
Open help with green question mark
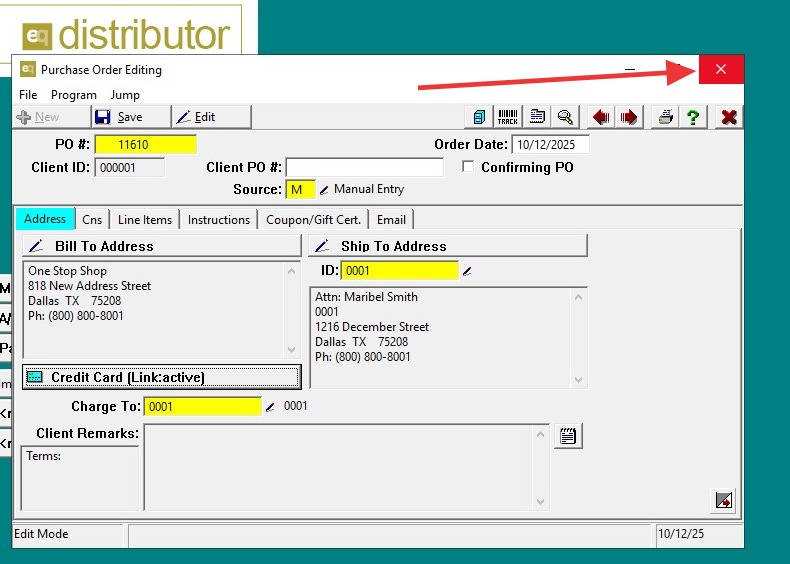(693, 117)
